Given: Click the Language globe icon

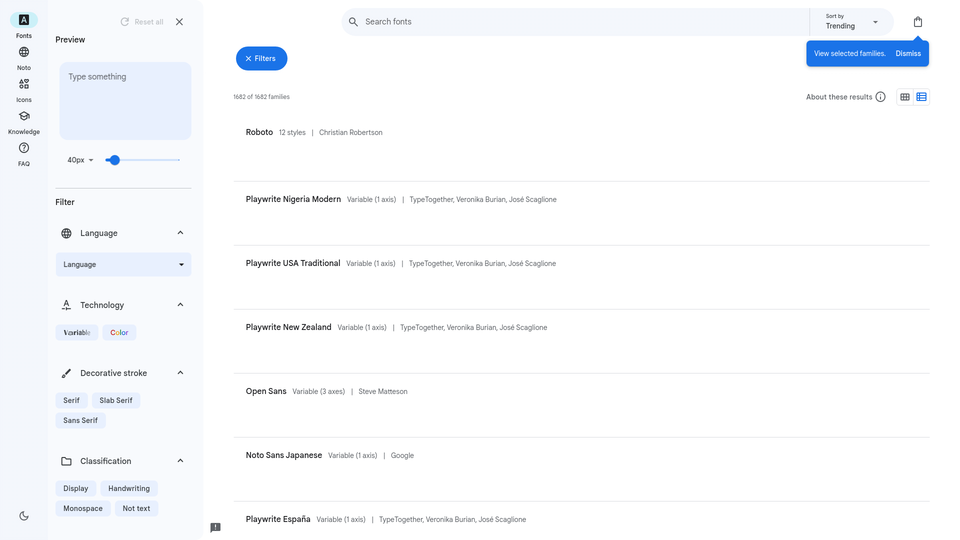Looking at the screenshot, I should tap(66, 233).
